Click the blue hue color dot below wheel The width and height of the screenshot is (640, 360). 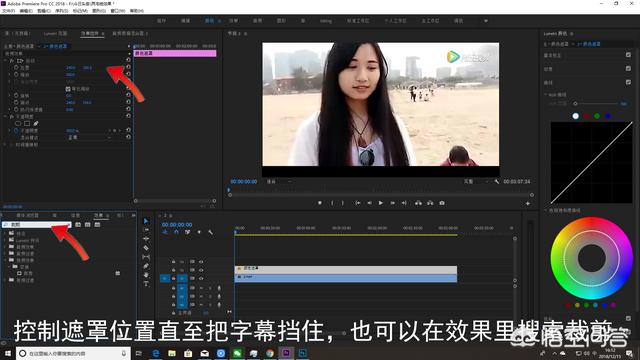pos(604,305)
